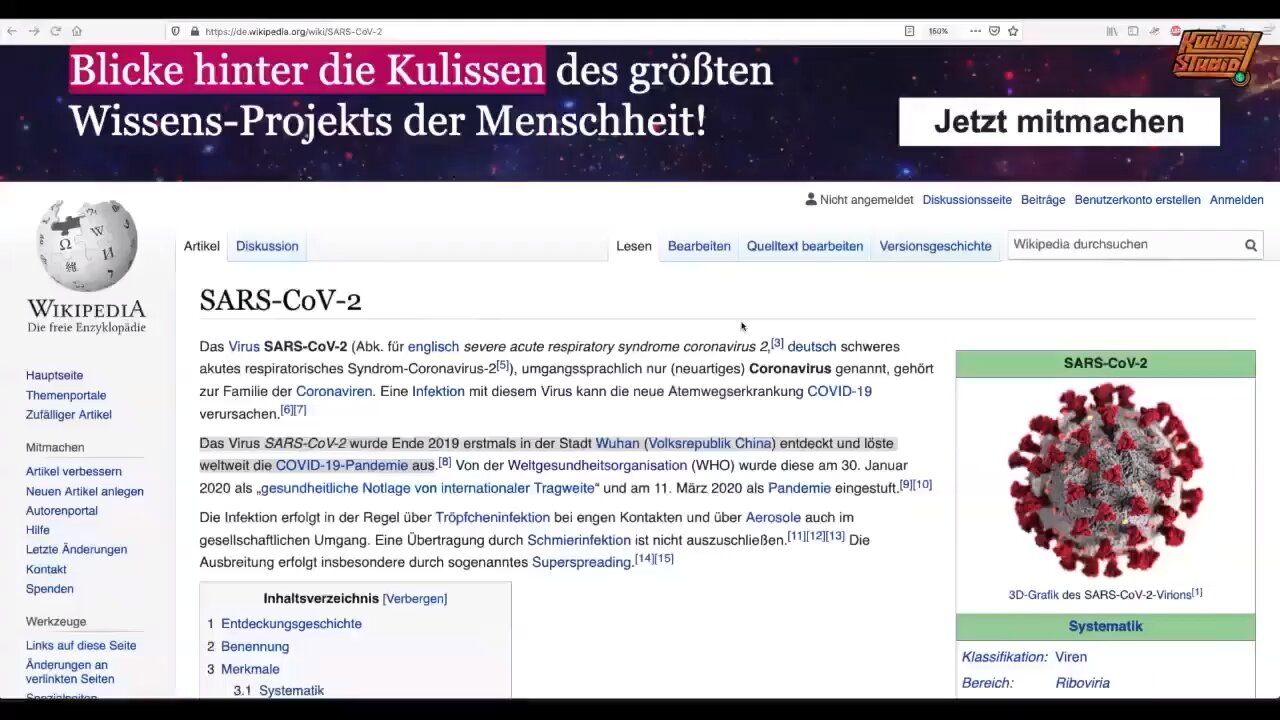The height and width of the screenshot is (720, 1280).
Task: Jump to Benennung in contents
Action: [255, 647]
